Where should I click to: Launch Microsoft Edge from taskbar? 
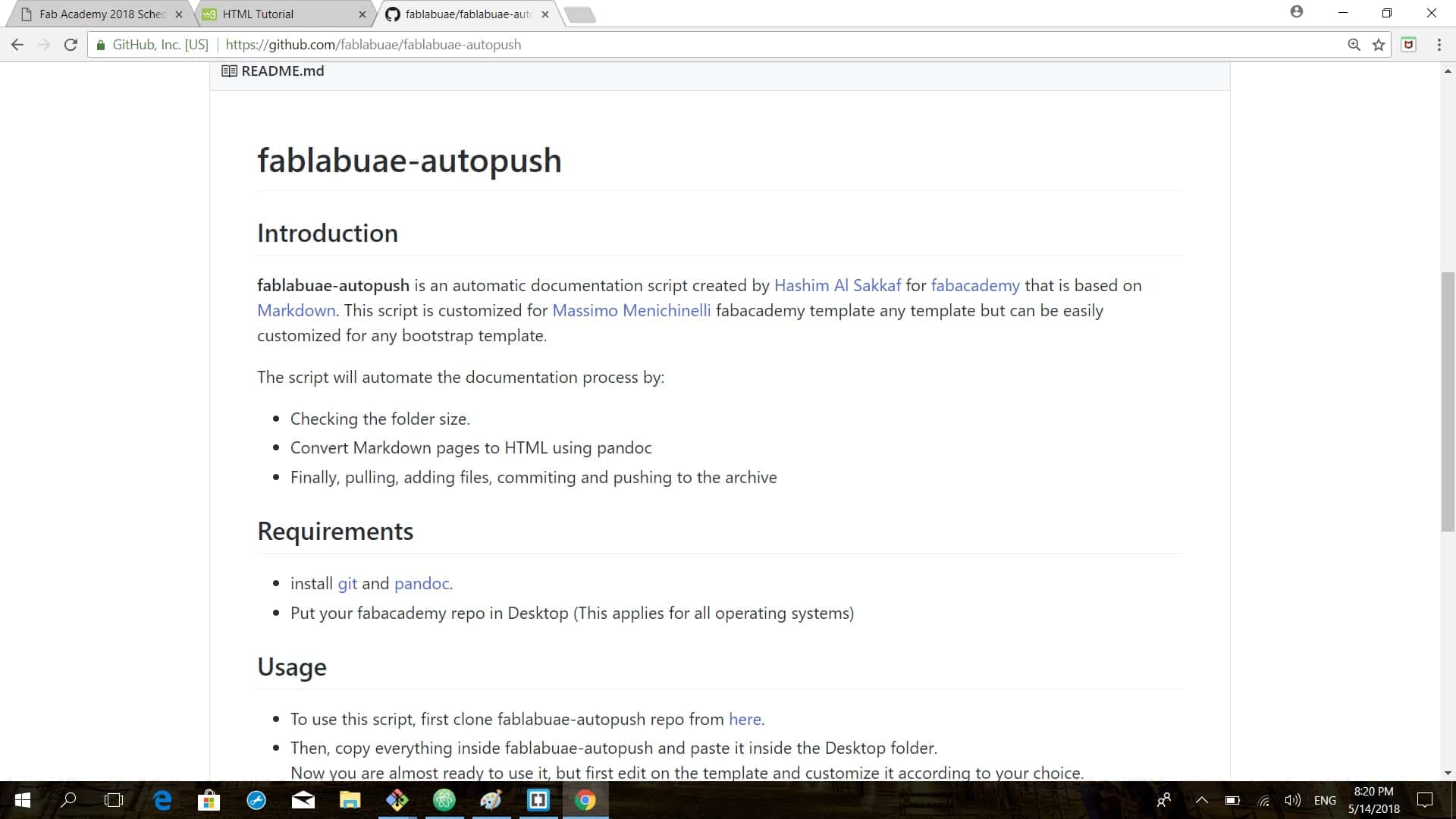click(x=162, y=800)
